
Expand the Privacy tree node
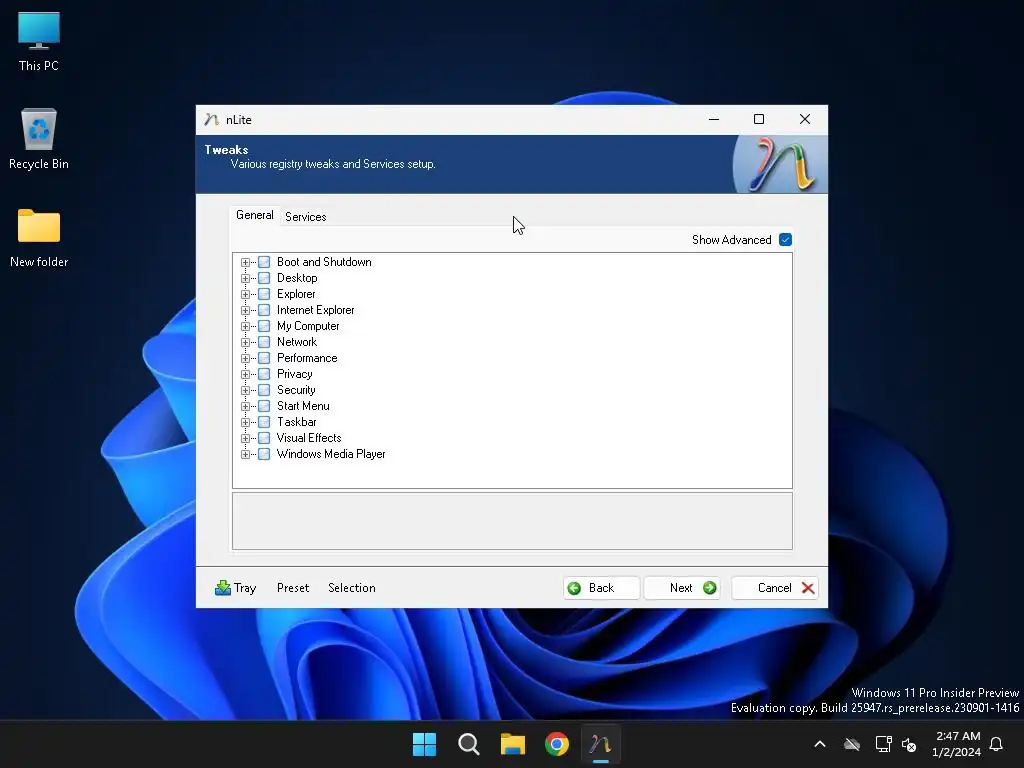coord(246,374)
